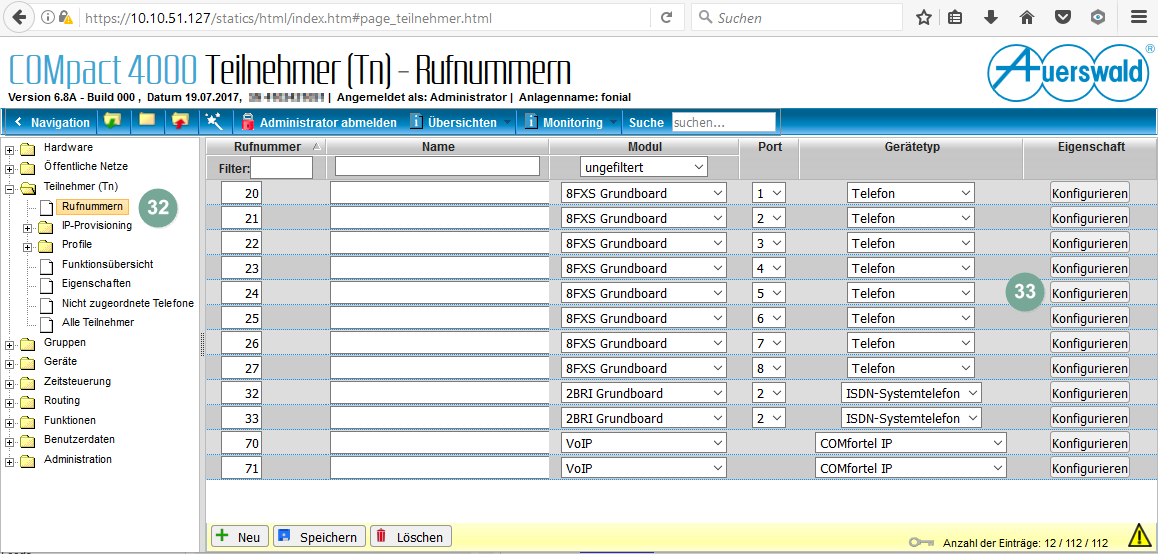1158x554 pixels.
Task: Click the plain yellow folder icon in toolbar
Action: pos(146,121)
